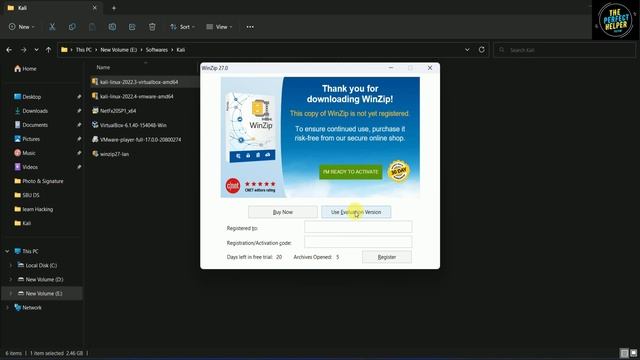This screenshot has height=360, width=640.
Task: Select New Volume (E:) in sidebar
Action: point(42,293)
